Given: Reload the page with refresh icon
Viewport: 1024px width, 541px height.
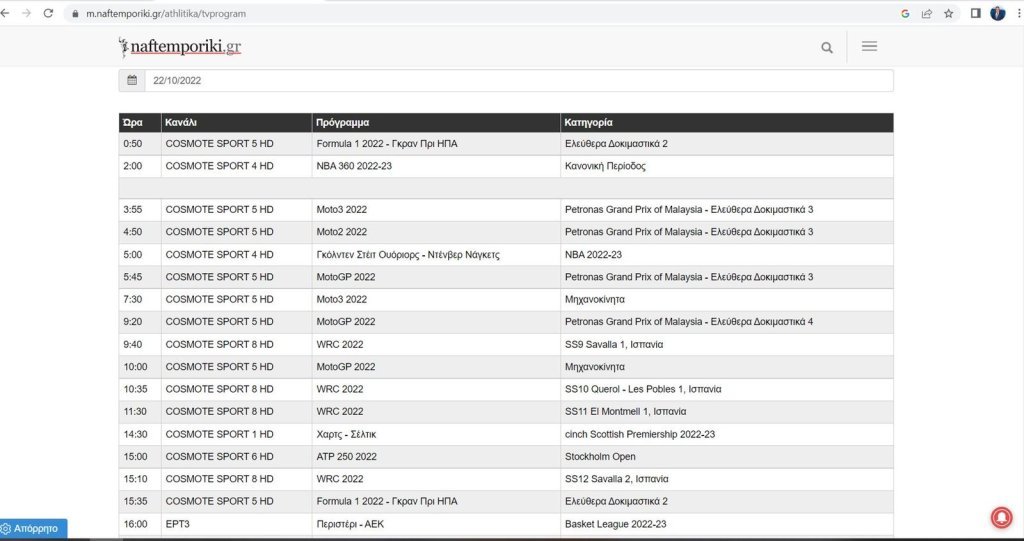Looking at the screenshot, I should click(x=47, y=13).
